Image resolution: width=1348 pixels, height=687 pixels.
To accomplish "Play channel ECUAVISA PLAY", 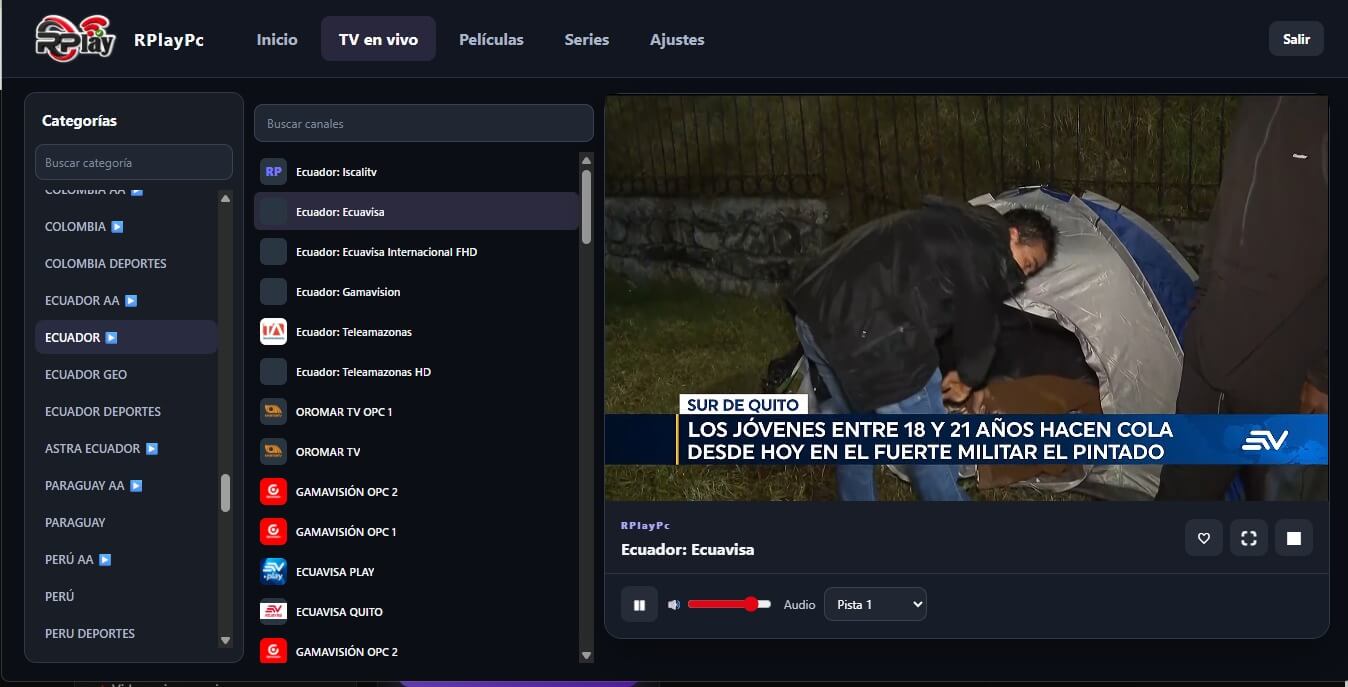I will [x=416, y=572].
